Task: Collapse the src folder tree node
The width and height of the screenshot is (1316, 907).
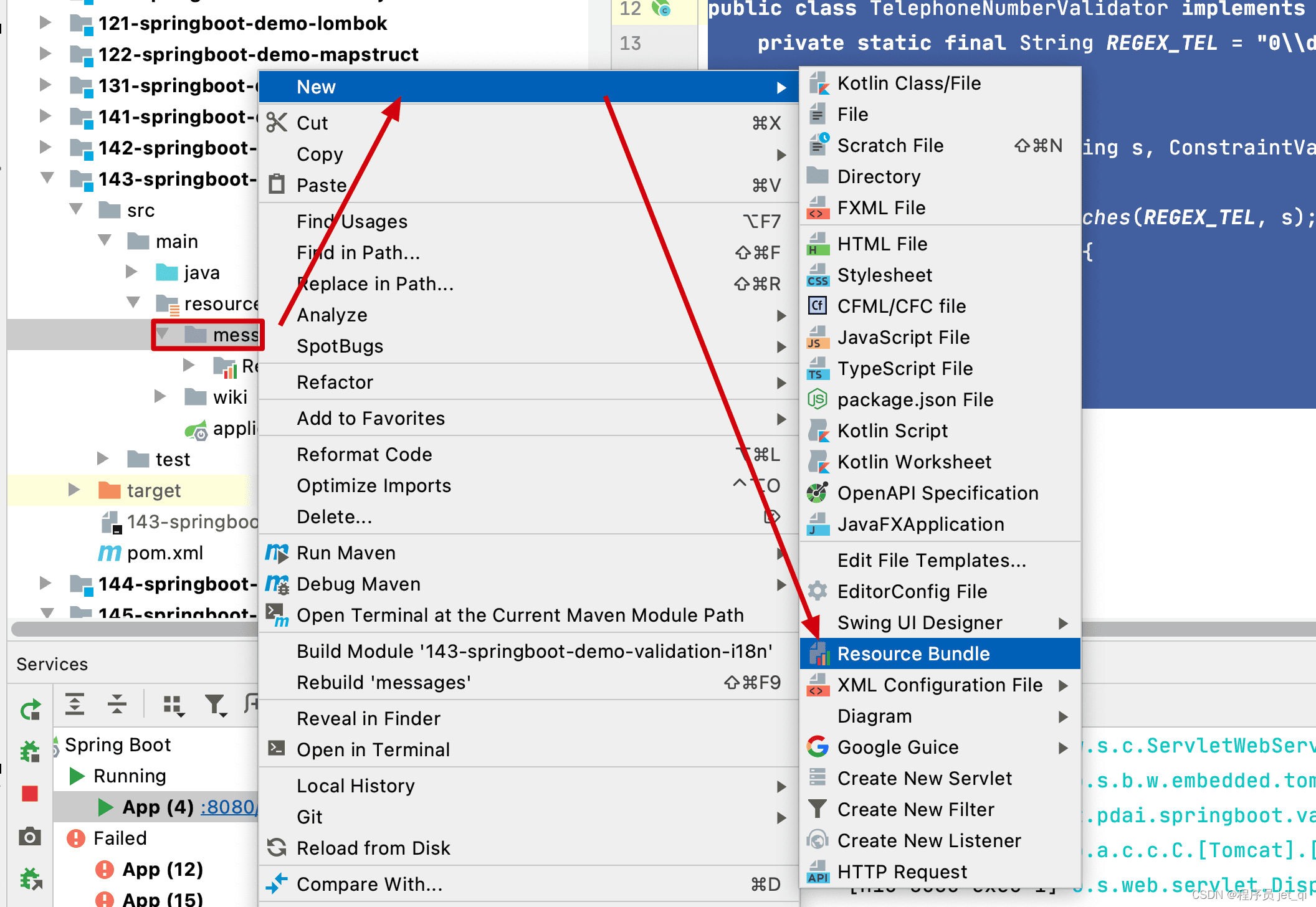Action: coord(76,209)
